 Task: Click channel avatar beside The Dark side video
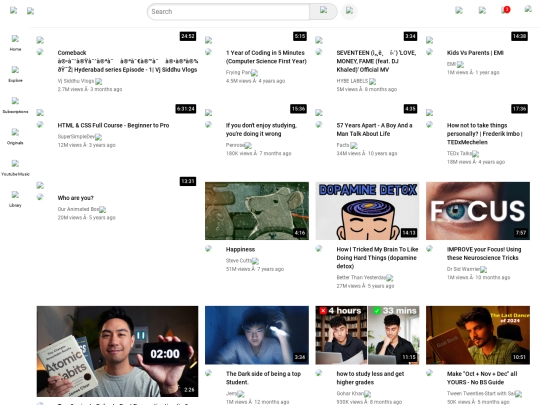point(208,373)
